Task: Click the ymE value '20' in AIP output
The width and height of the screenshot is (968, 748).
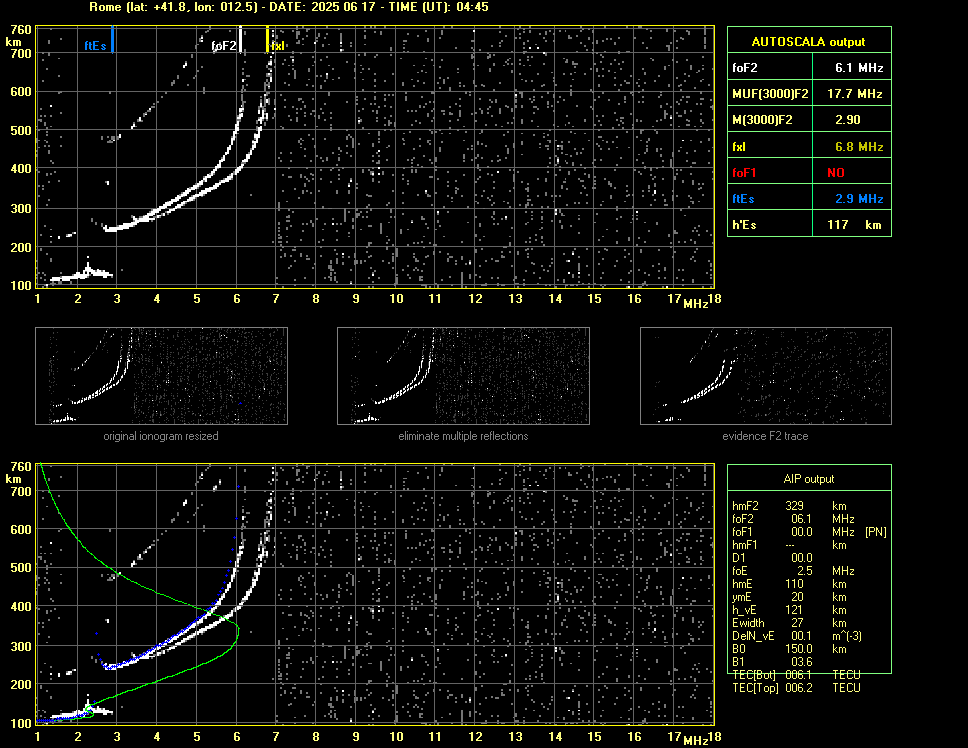Action: click(x=798, y=597)
